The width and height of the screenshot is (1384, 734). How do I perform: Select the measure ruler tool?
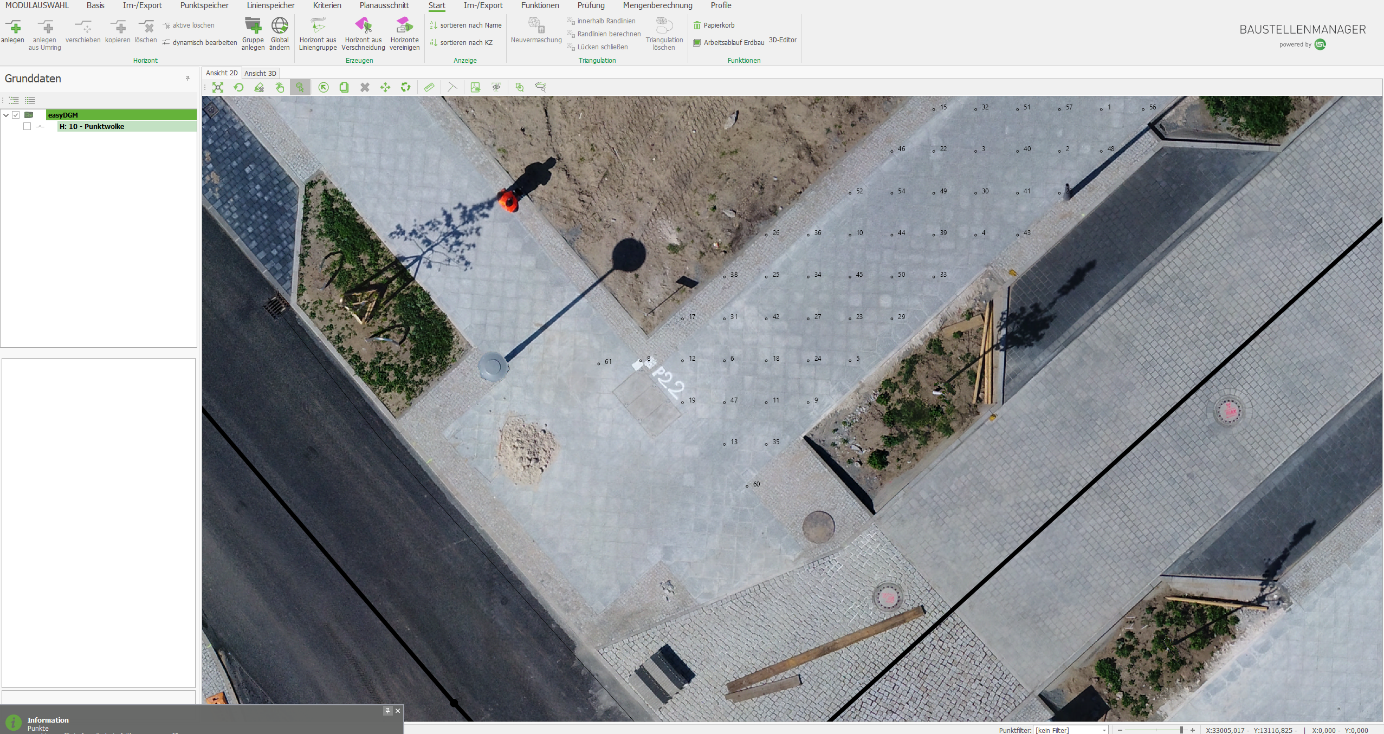(x=429, y=87)
